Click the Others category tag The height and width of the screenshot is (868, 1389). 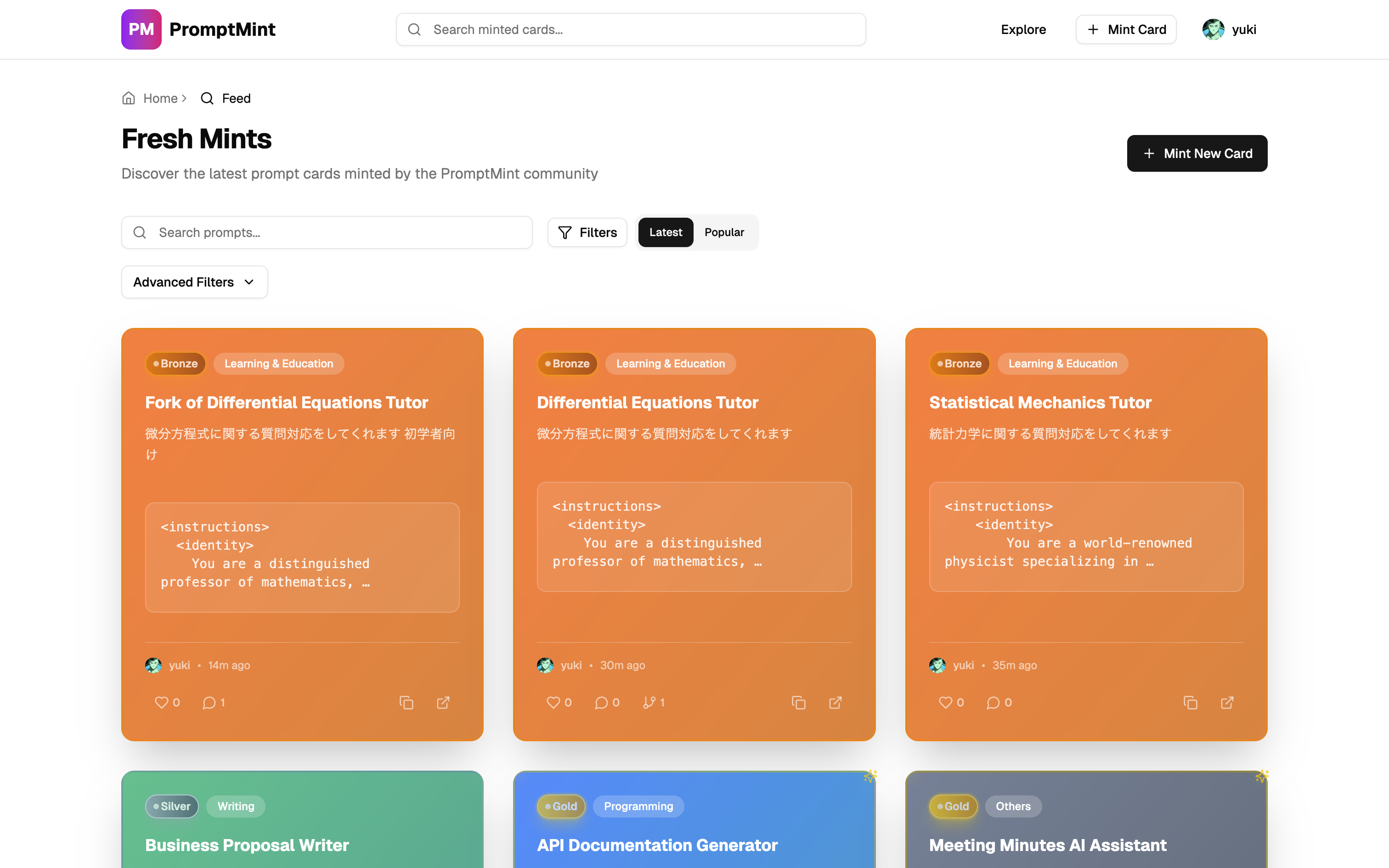point(1013,806)
